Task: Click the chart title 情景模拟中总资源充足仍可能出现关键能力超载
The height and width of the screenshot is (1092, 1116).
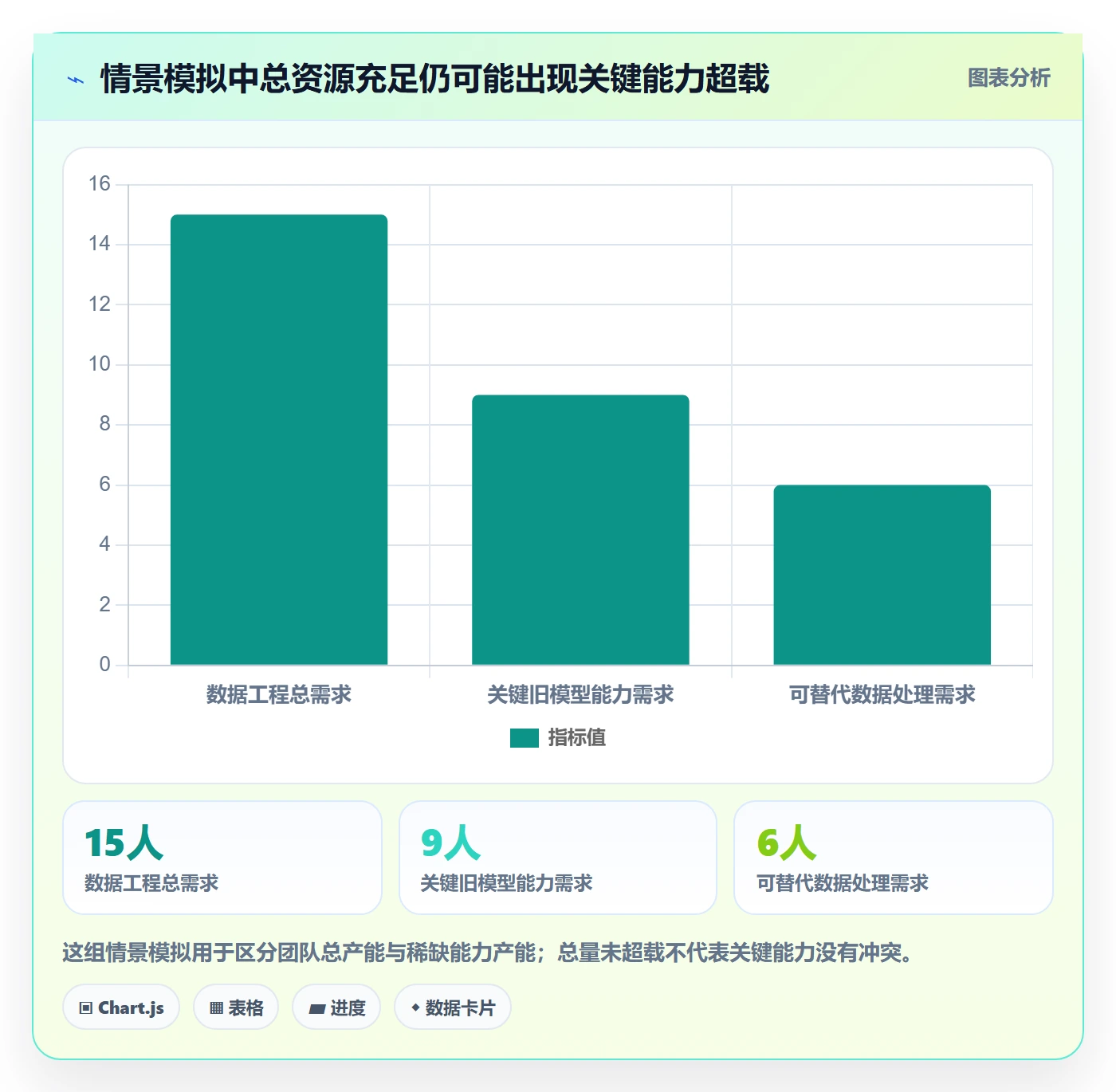Action: click(x=435, y=79)
